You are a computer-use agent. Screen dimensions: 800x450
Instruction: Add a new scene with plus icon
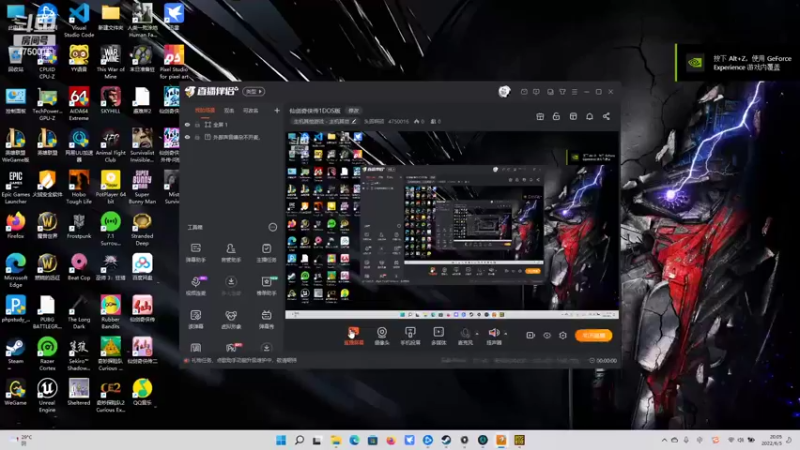(x=277, y=110)
